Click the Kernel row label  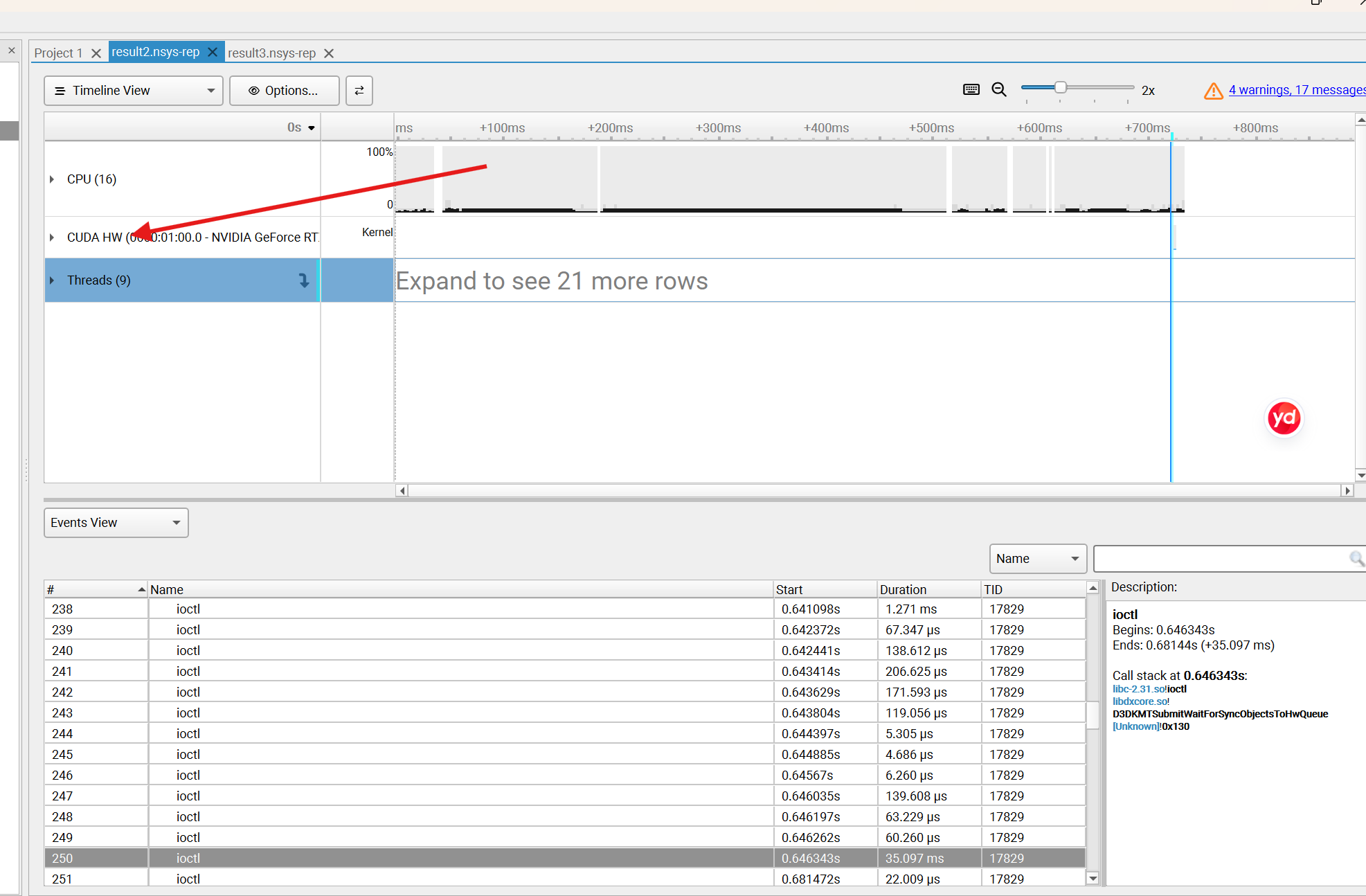(377, 233)
